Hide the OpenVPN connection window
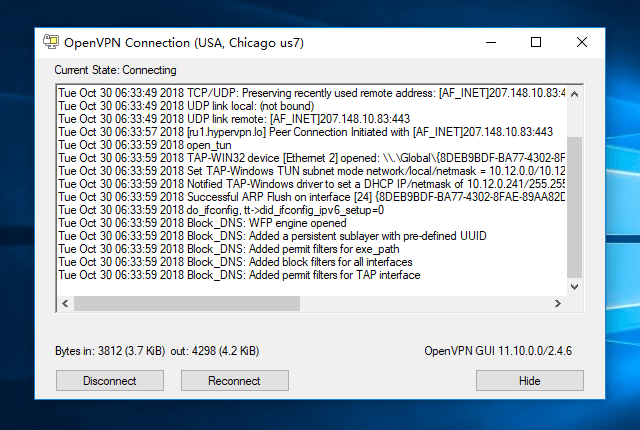Viewport: 640px width, 430px height. click(x=530, y=381)
